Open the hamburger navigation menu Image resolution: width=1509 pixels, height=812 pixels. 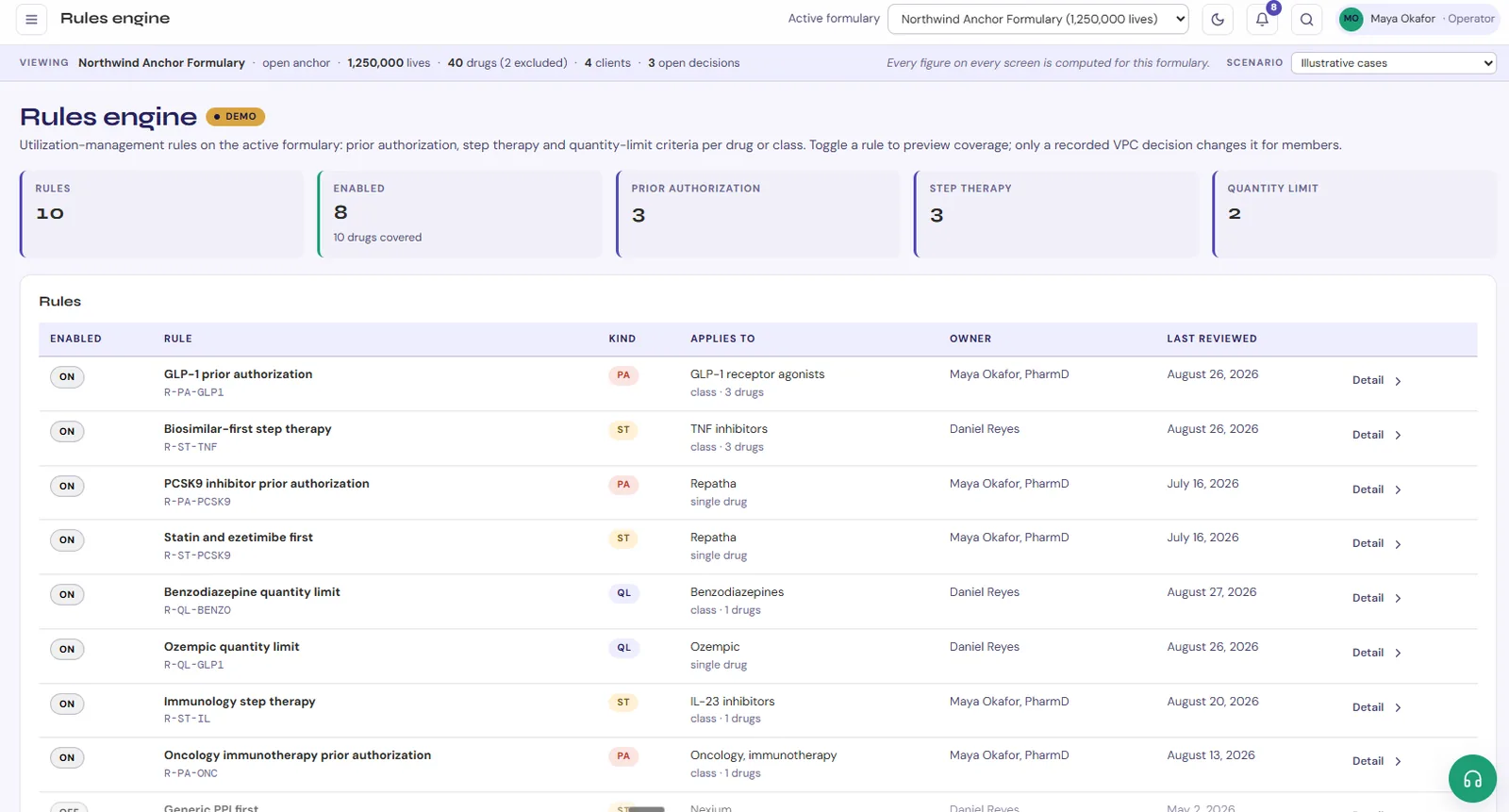31,19
